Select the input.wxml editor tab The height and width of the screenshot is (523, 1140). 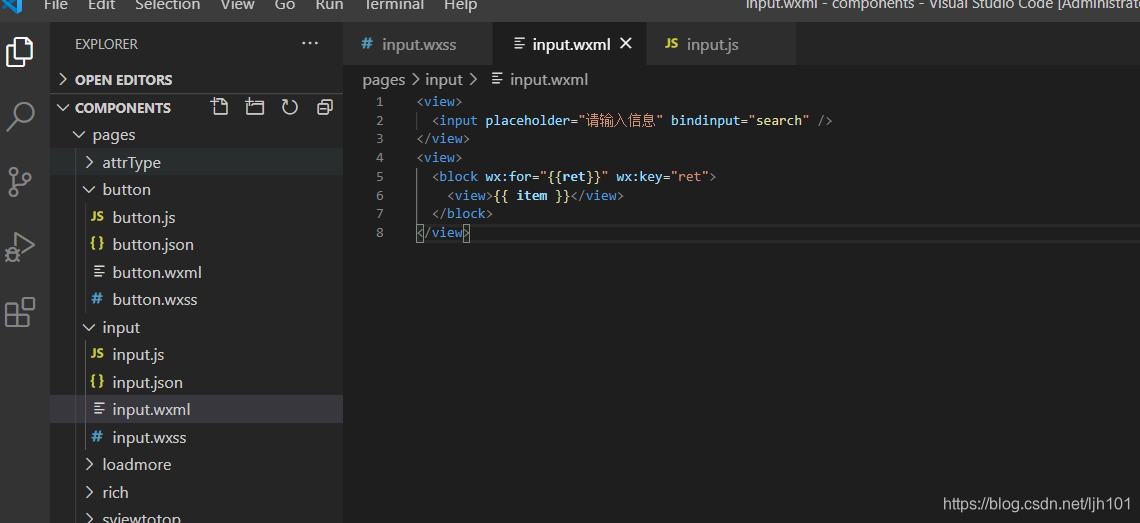coord(569,44)
